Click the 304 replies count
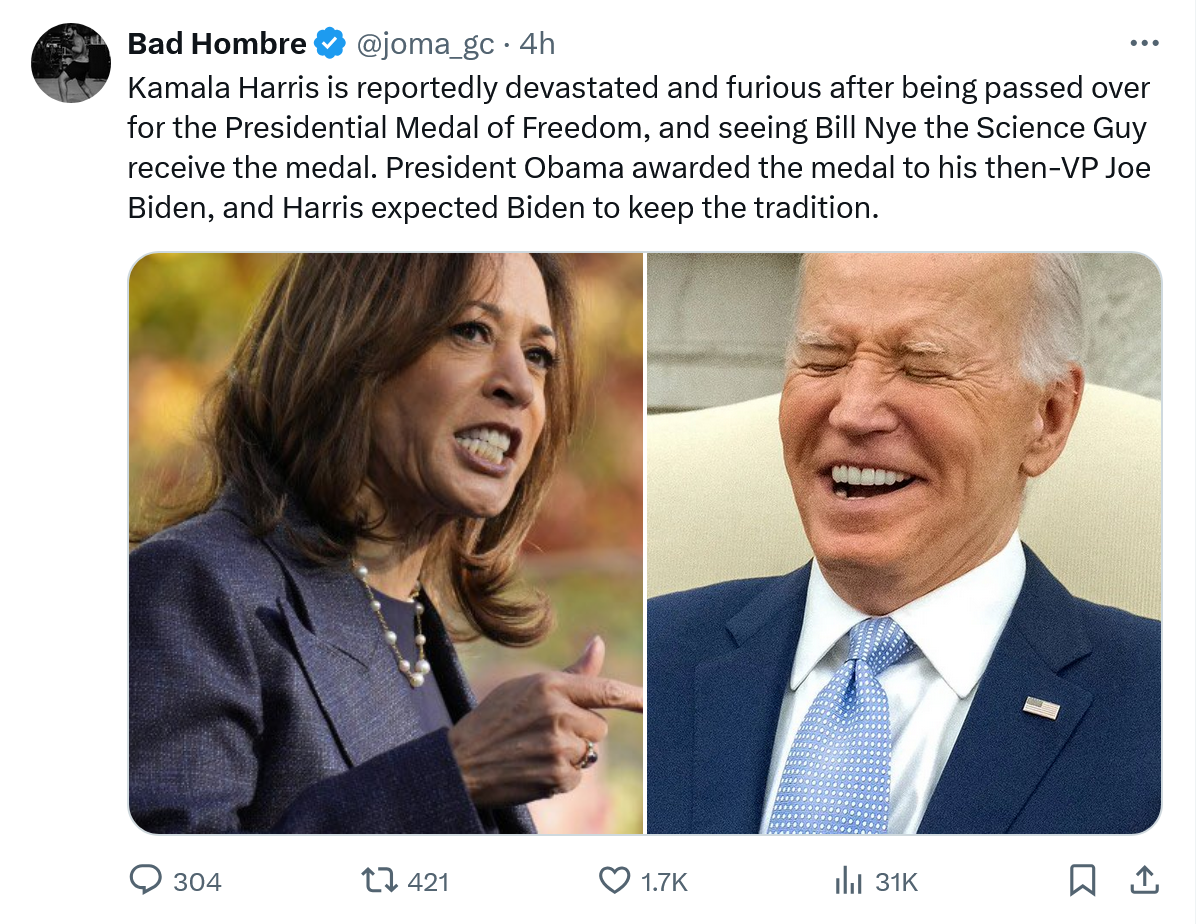Image resolution: width=1196 pixels, height=924 pixels. pos(197,881)
